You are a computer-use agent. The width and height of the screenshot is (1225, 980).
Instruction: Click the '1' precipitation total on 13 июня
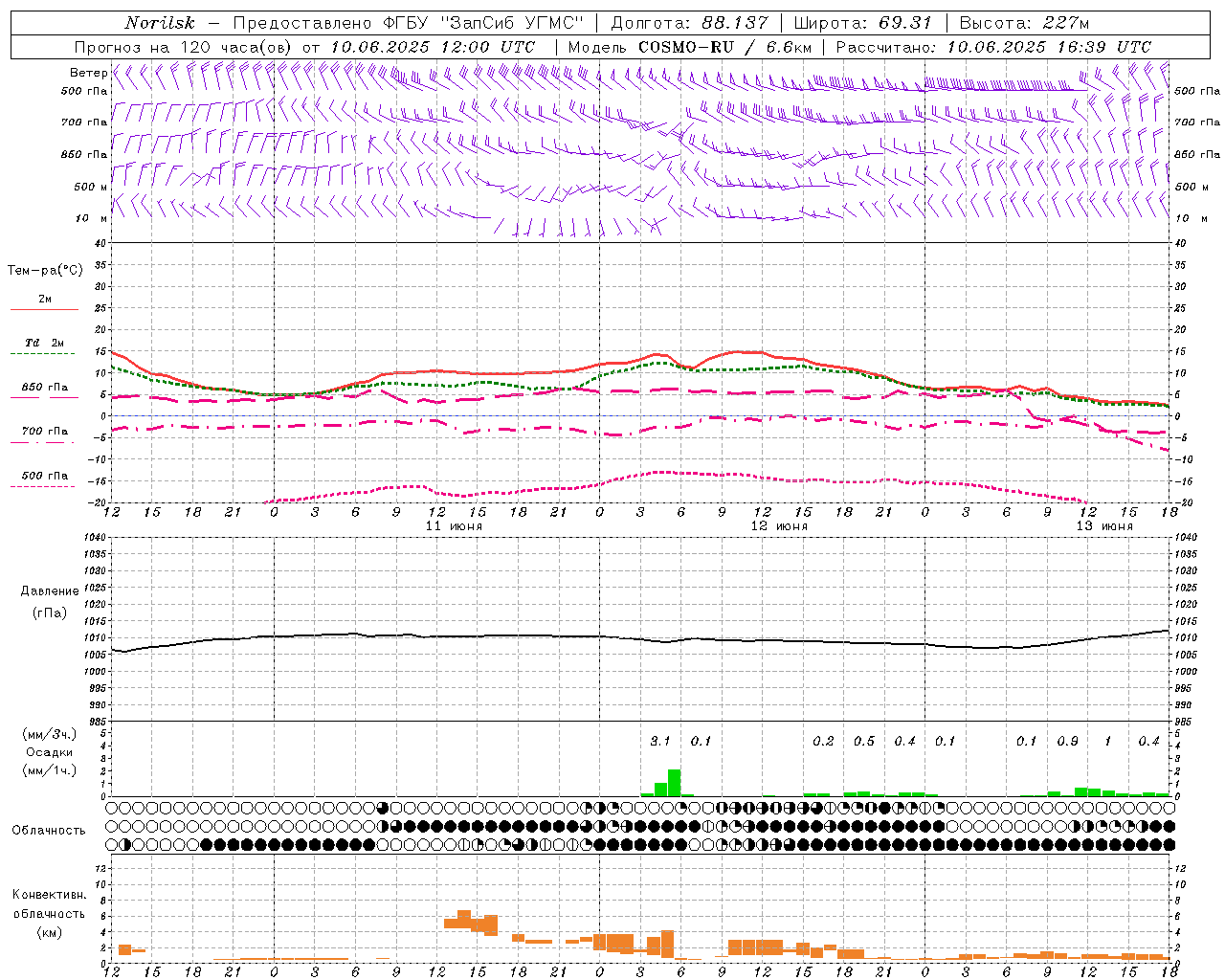(x=1107, y=741)
